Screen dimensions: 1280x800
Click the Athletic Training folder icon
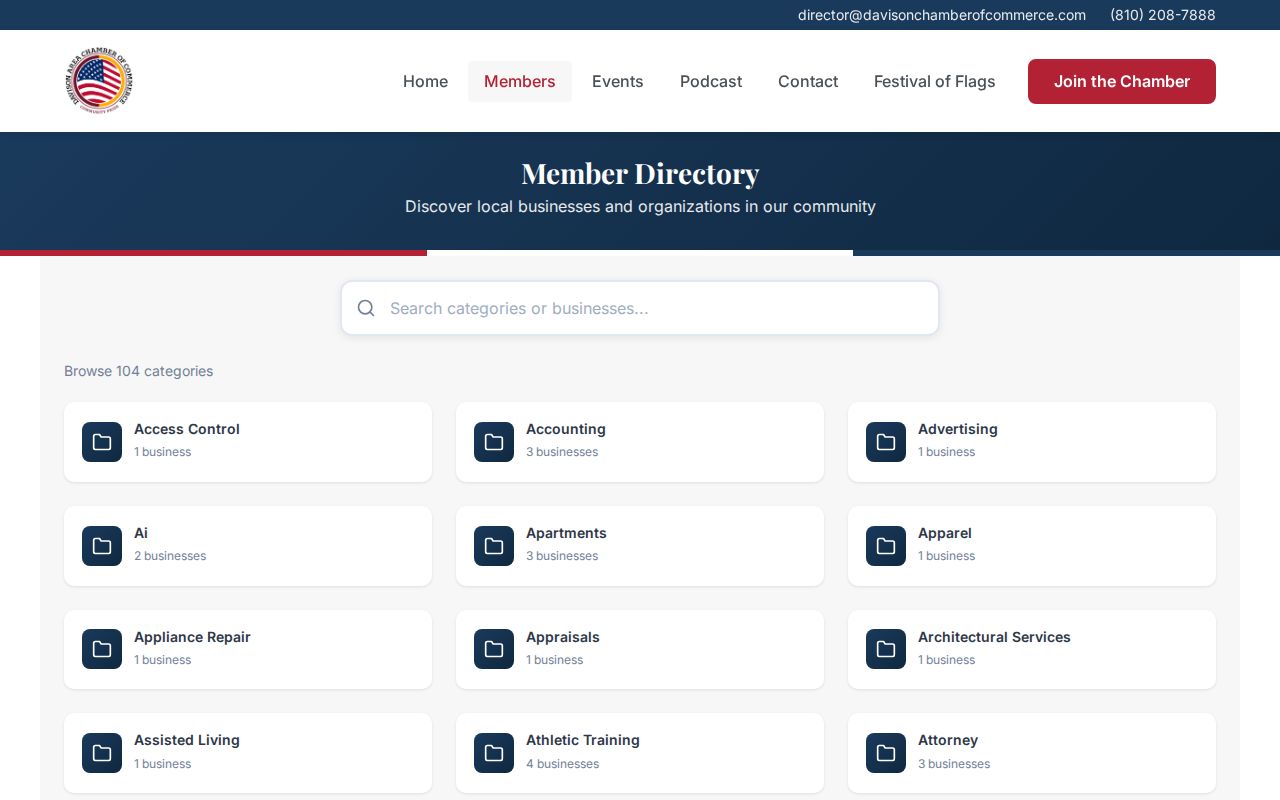494,753
